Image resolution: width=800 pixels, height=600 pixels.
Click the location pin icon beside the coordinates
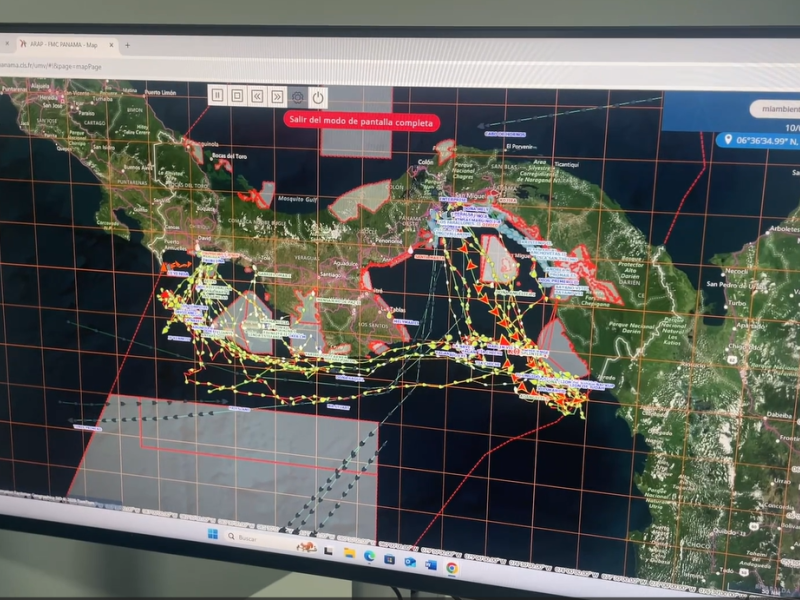[728, 140]
